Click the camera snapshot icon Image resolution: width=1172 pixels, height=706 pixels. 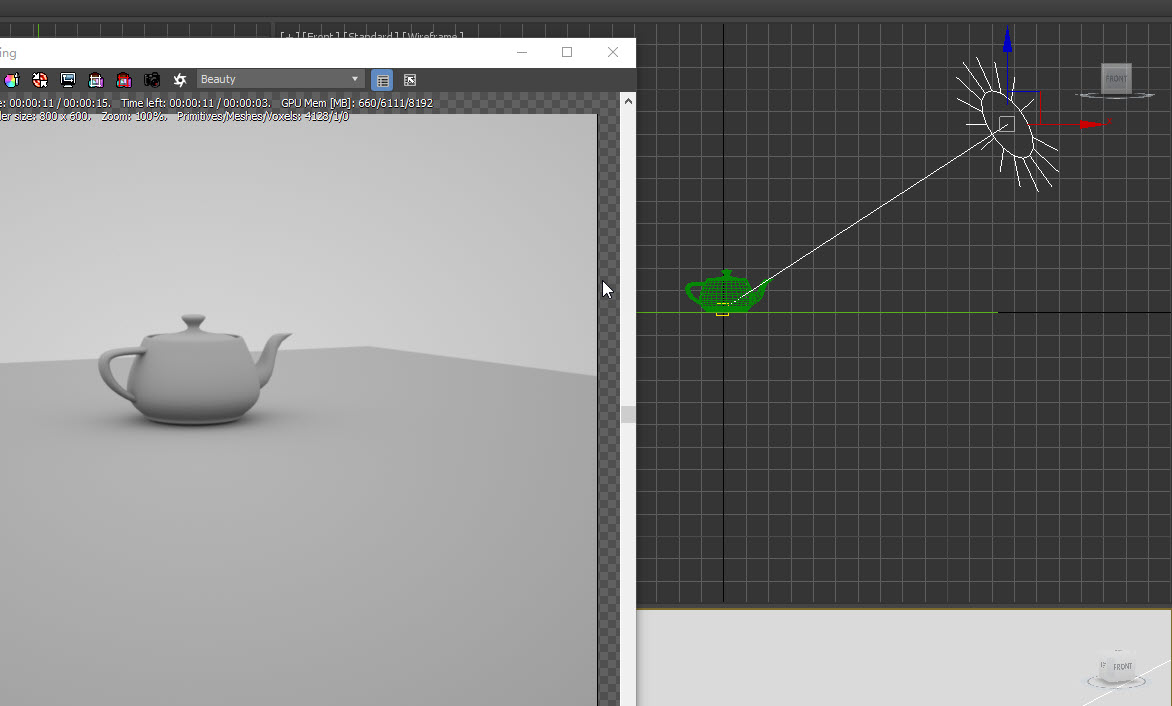pos(152,80)
